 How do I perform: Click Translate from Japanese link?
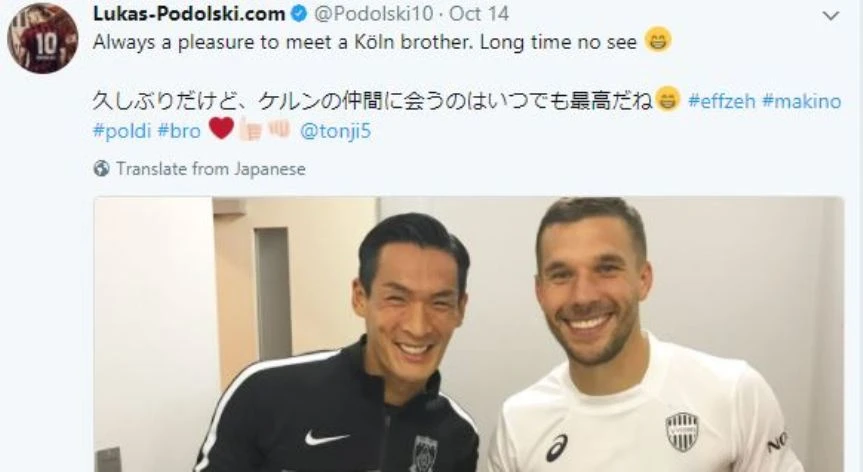point(211,168)
